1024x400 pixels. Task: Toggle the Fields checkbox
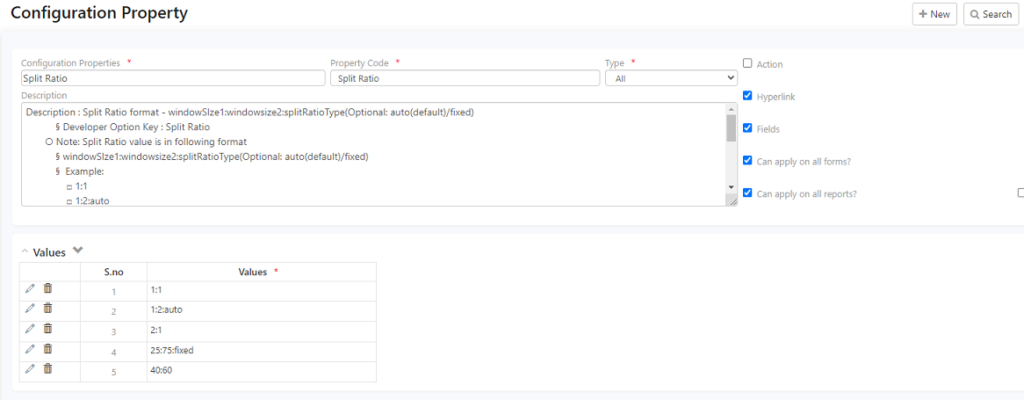pyautogui.click(x=747, y=128)
